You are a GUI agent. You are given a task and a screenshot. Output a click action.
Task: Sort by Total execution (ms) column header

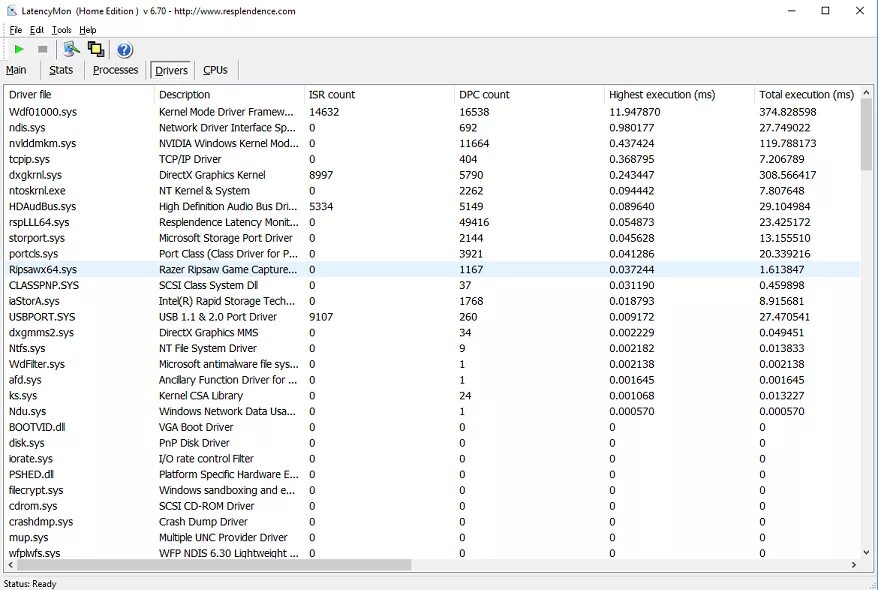coord(807,95)
